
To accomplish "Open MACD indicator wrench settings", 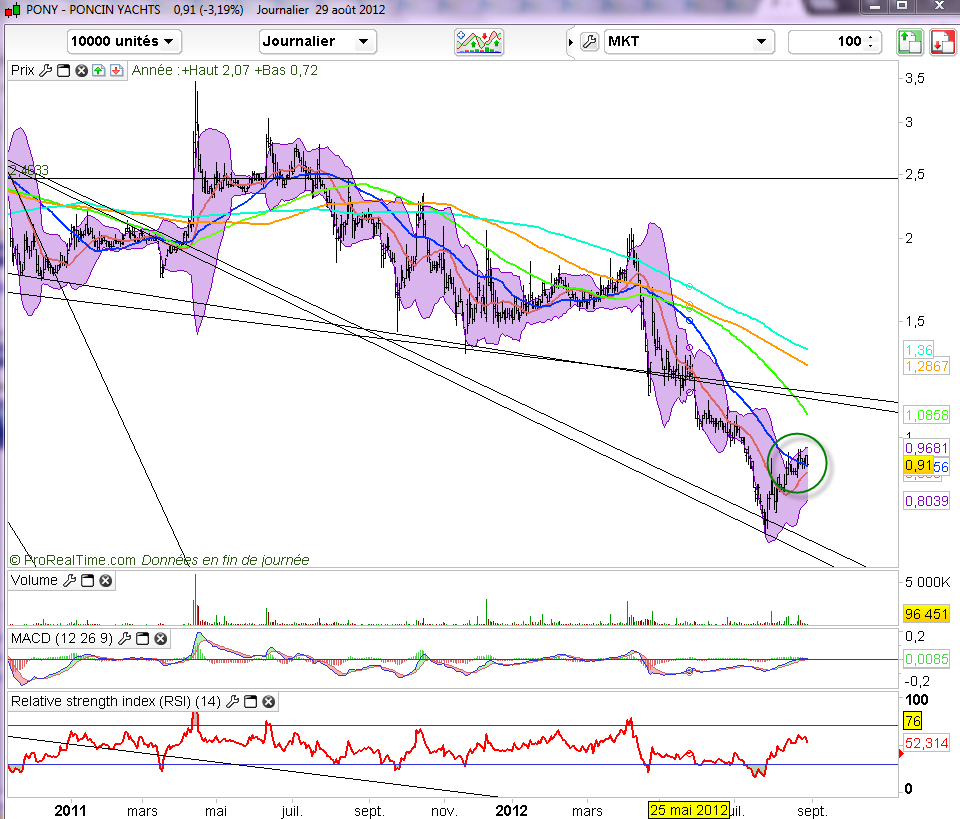I will tap(125, 638).
